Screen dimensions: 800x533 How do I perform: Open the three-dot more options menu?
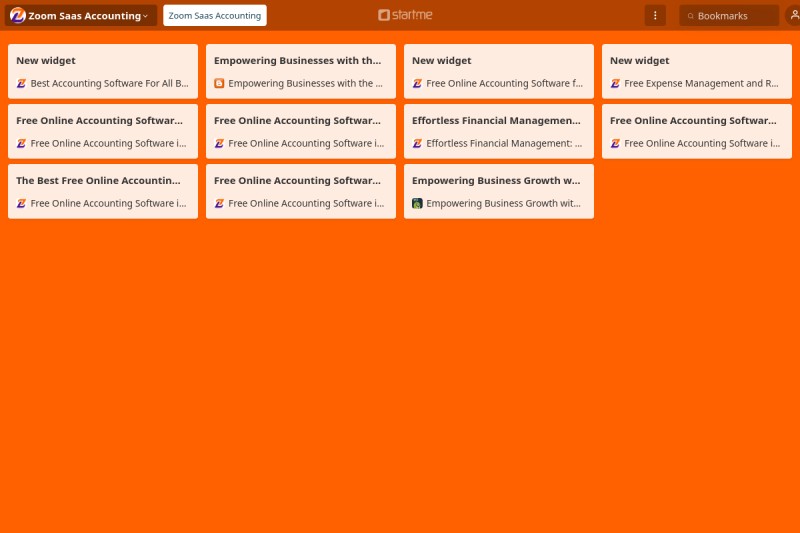655,15
